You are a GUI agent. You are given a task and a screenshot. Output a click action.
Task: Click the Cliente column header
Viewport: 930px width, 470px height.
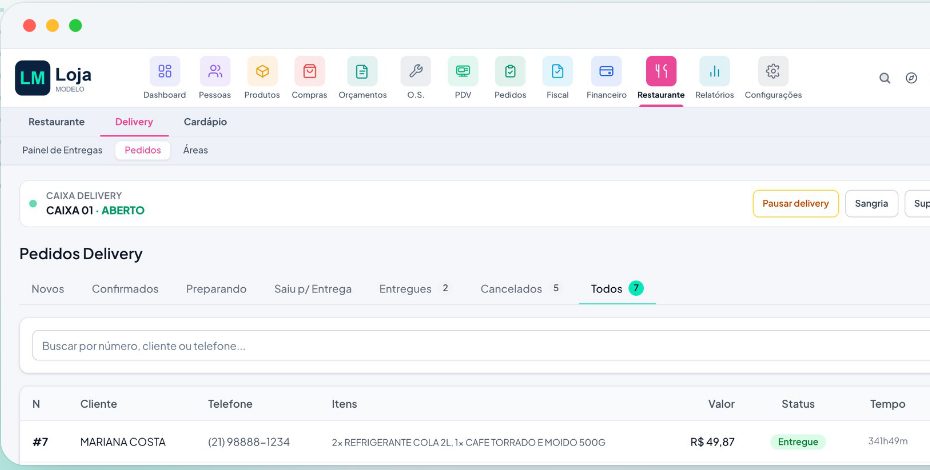pyautogui.click(x=98, y=404)
